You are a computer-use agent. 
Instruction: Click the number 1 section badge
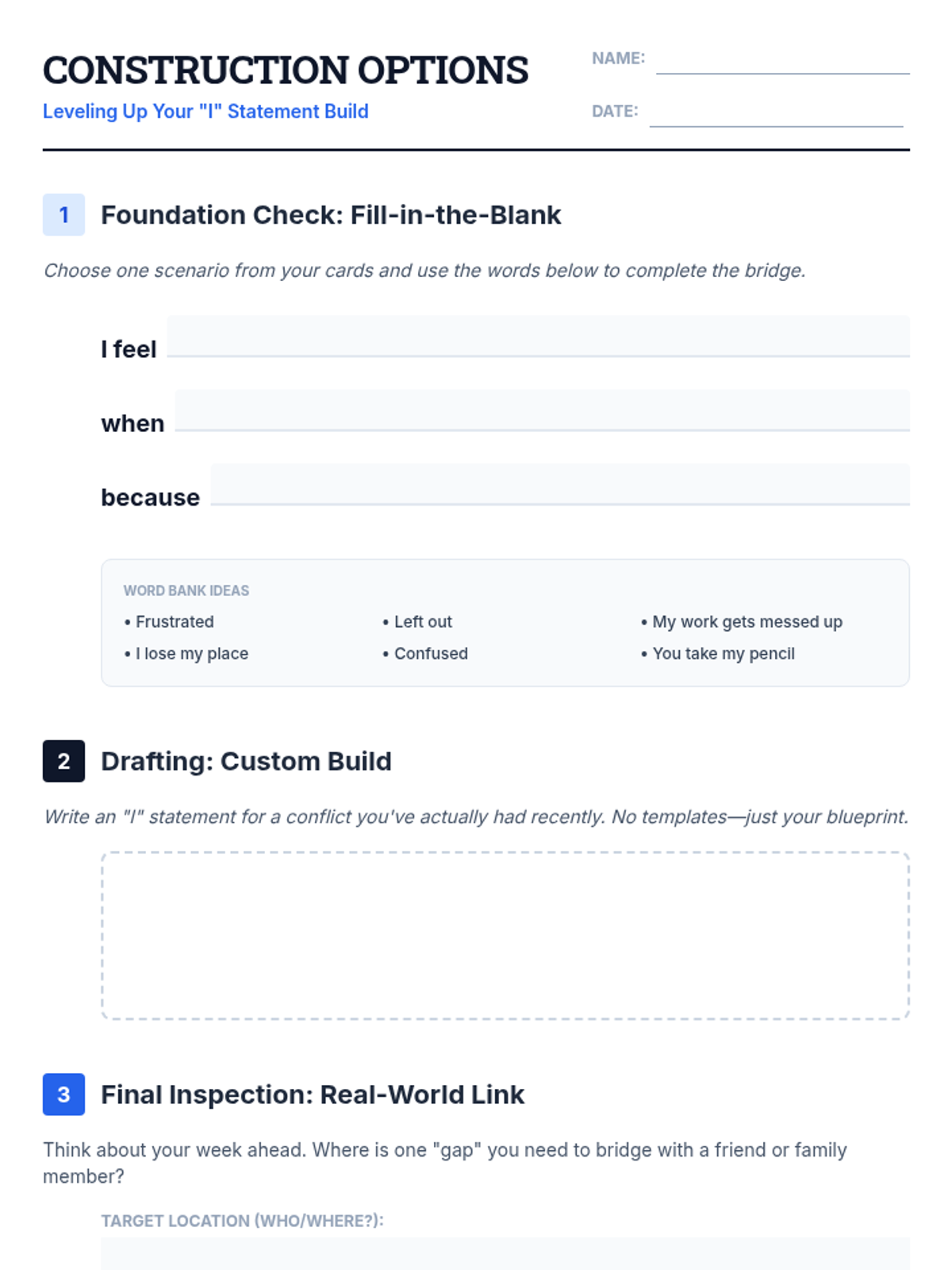pyautogui.click(x=63, y=214)
